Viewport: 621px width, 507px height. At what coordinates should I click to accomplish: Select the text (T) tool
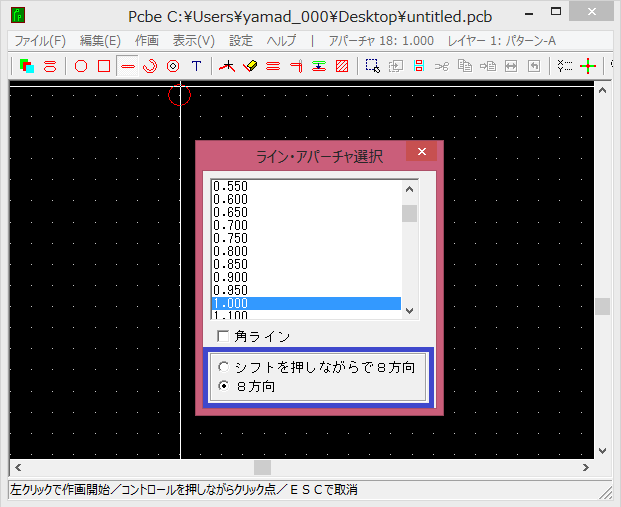click(196, 66)
